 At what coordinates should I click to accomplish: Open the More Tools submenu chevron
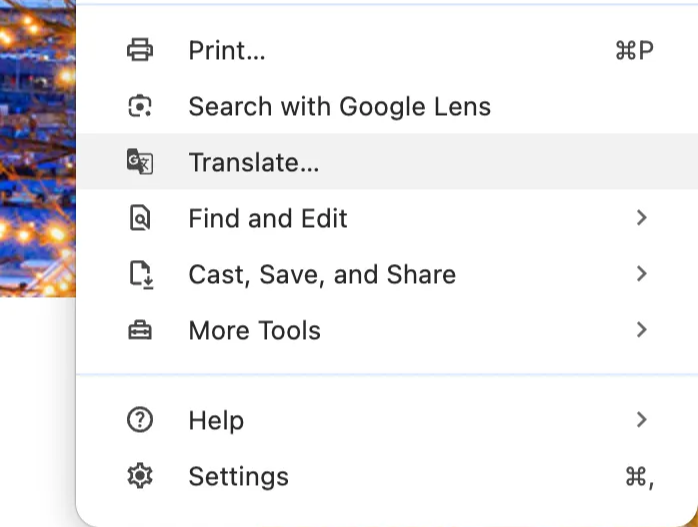[642, 330]
